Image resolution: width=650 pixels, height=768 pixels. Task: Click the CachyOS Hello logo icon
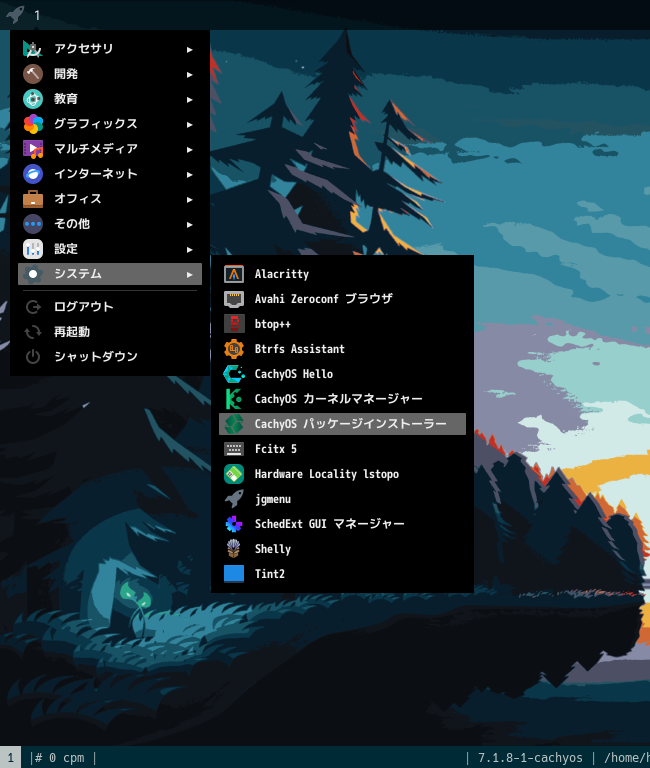(234, 374)
